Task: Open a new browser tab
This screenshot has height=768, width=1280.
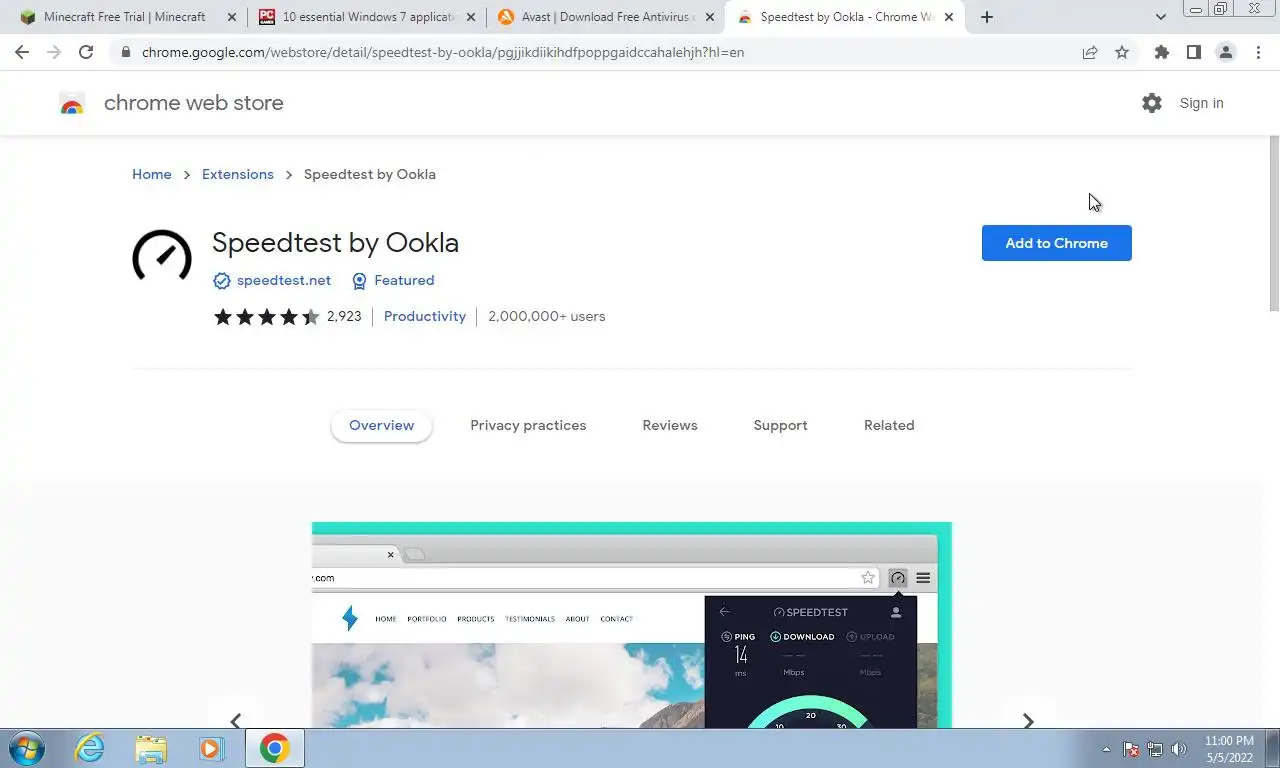Action: coord(987,17)
